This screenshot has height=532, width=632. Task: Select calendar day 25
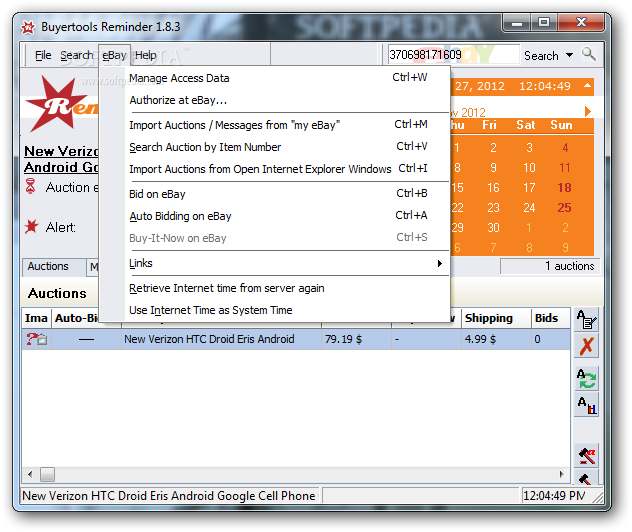564,208
